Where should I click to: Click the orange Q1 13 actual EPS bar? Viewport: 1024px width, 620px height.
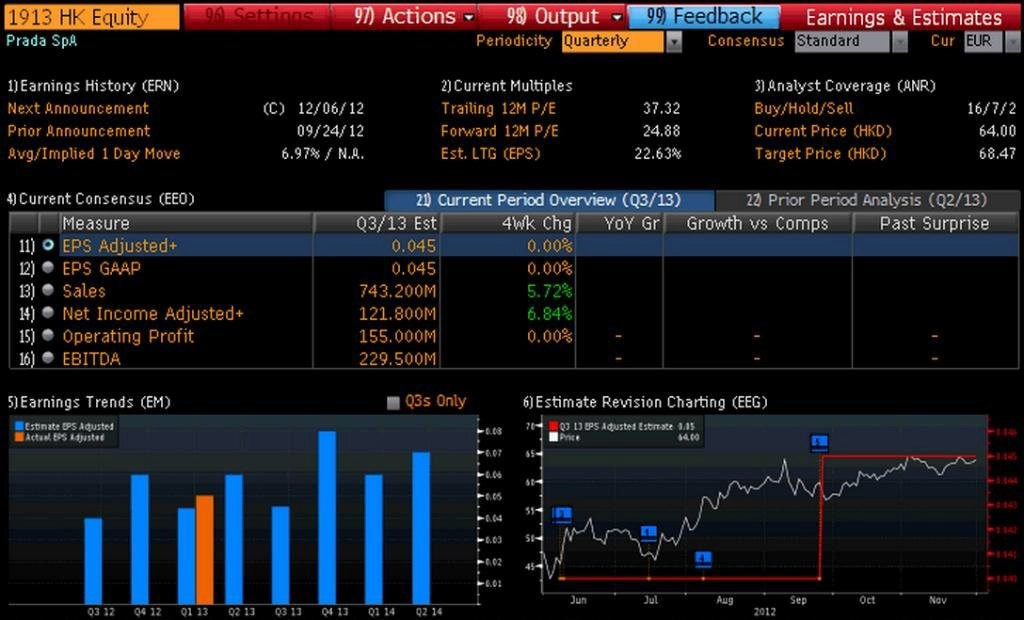pyautogui.click(x=204, y=549)
